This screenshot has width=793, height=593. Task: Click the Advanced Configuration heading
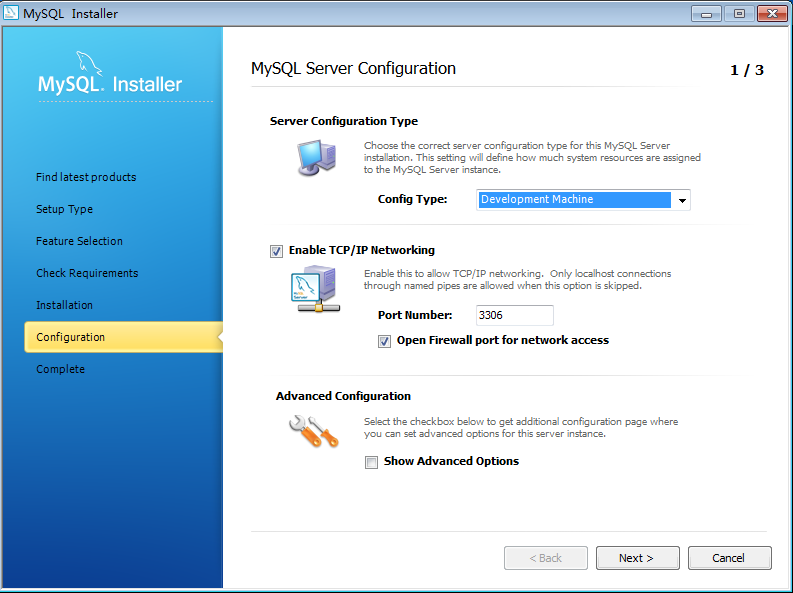(343, 396)
